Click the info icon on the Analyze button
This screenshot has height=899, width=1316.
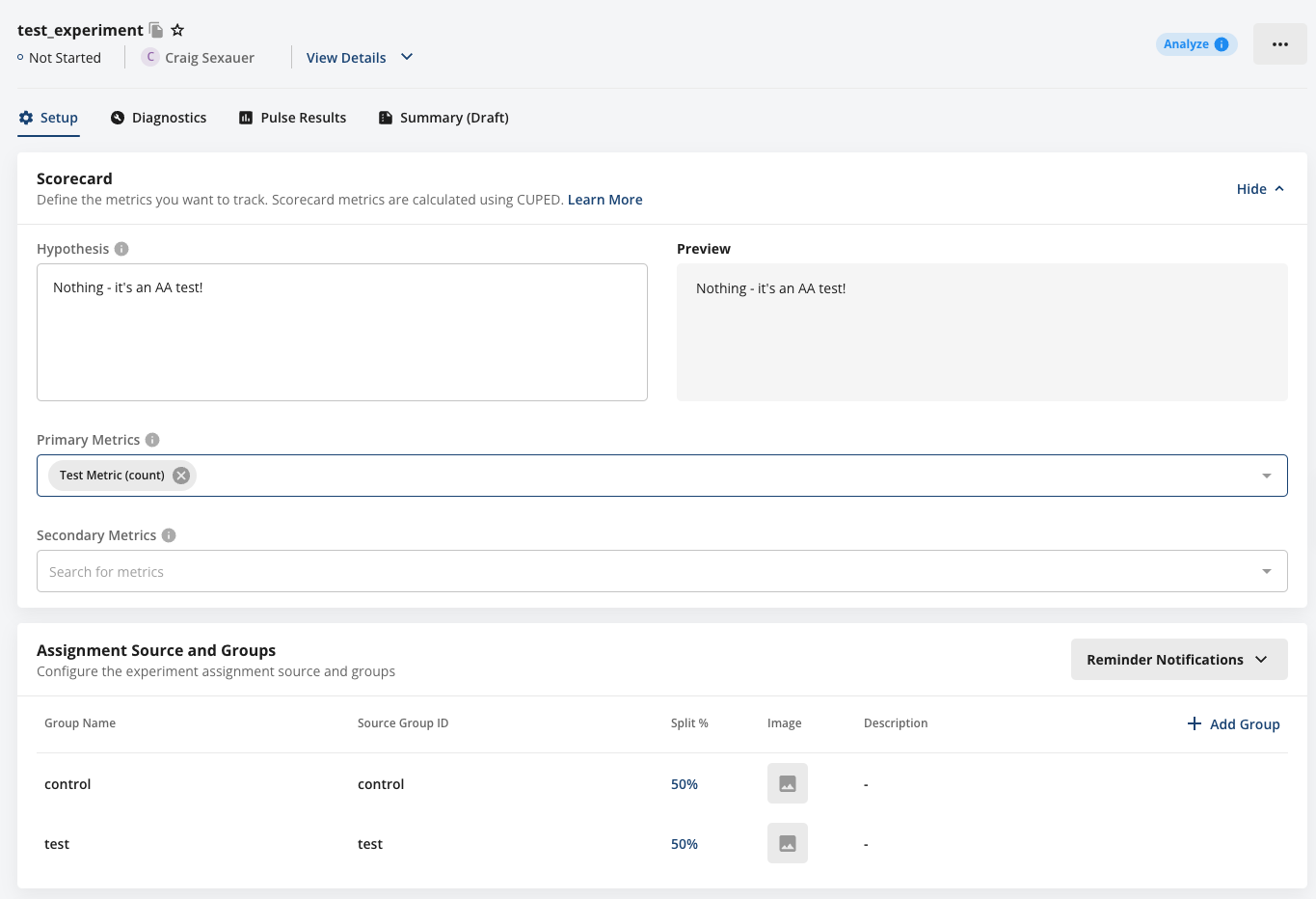point(1222,43)
